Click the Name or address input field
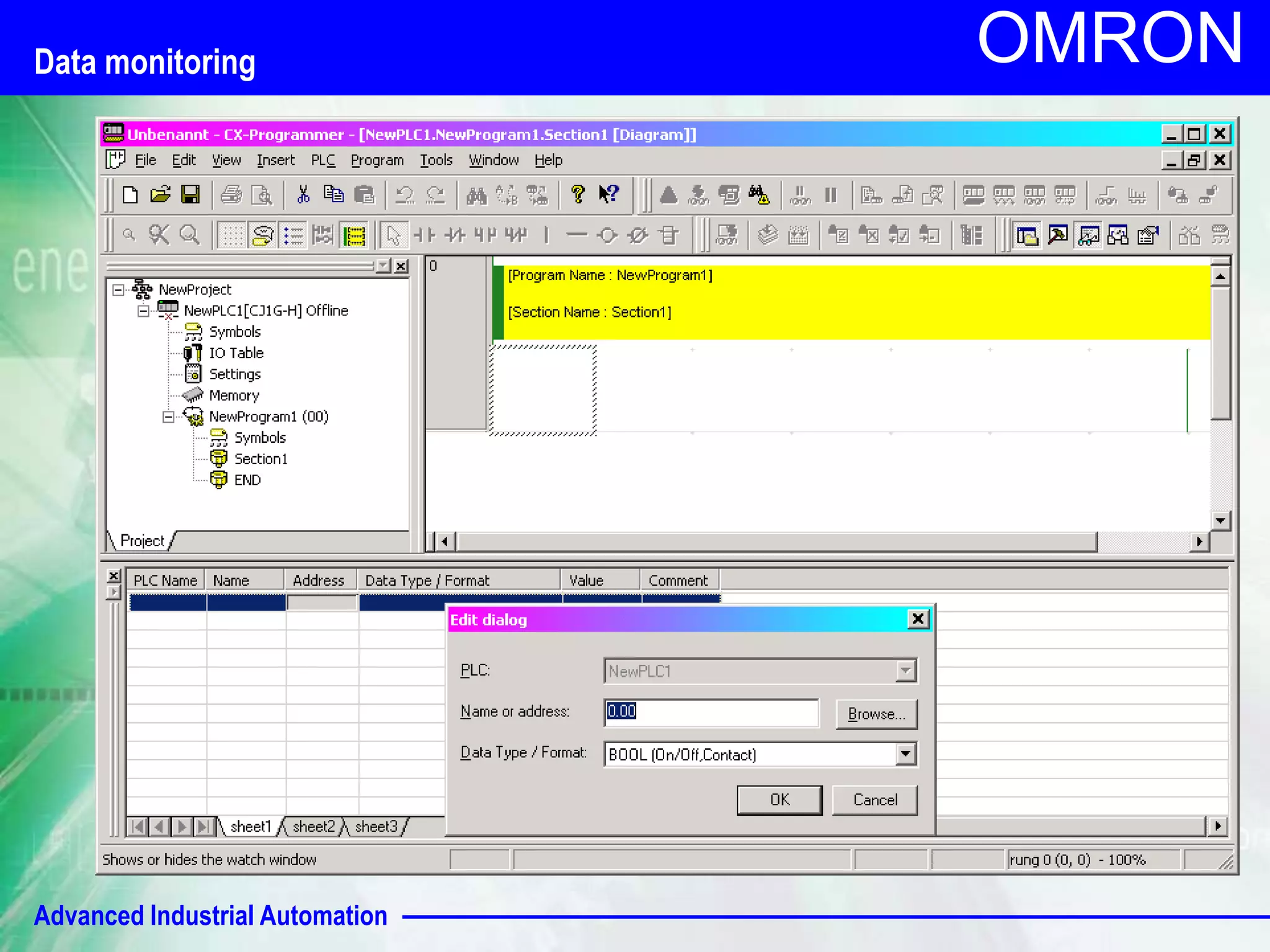Screen dimensions: 1270x952 711,712
